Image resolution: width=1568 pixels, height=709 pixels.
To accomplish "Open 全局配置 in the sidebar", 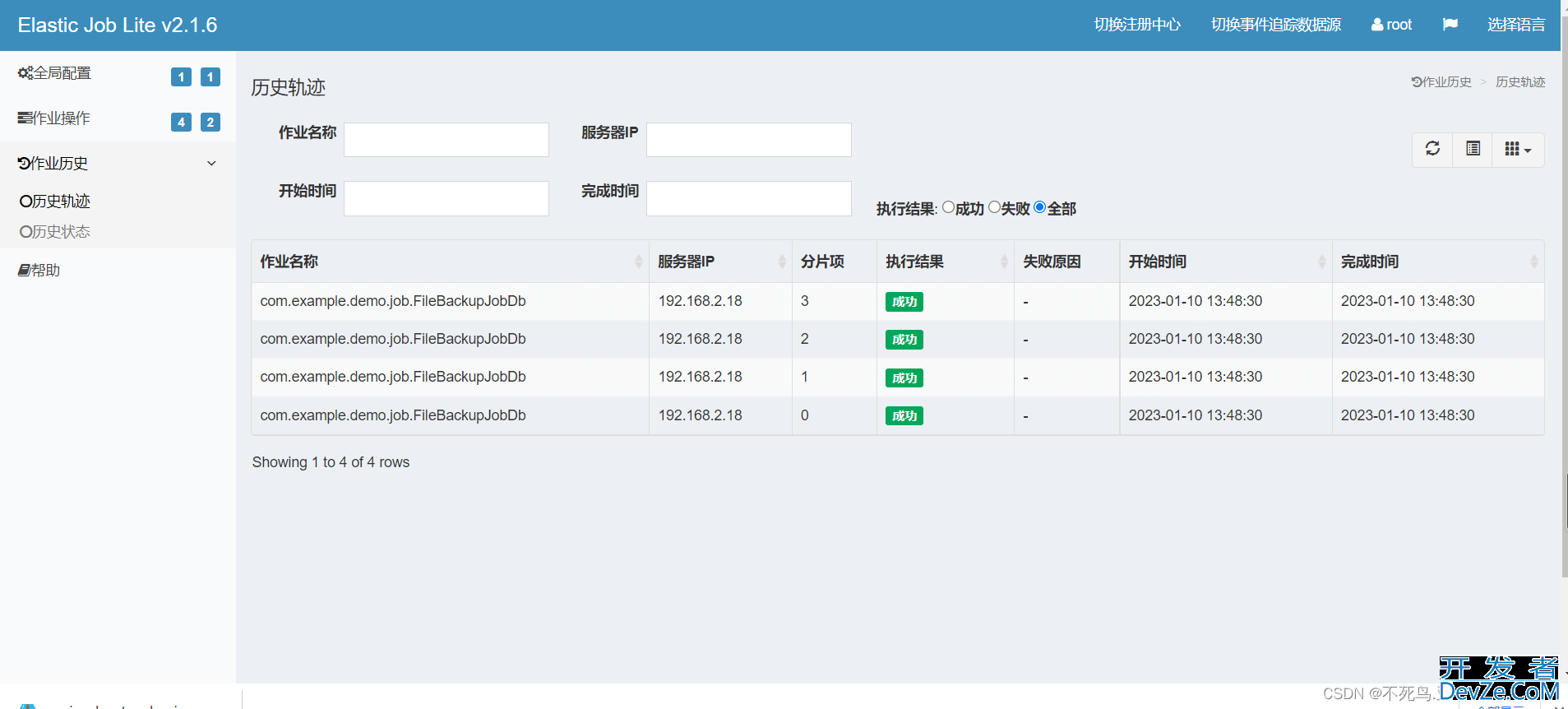I will (x=54, y=73).
